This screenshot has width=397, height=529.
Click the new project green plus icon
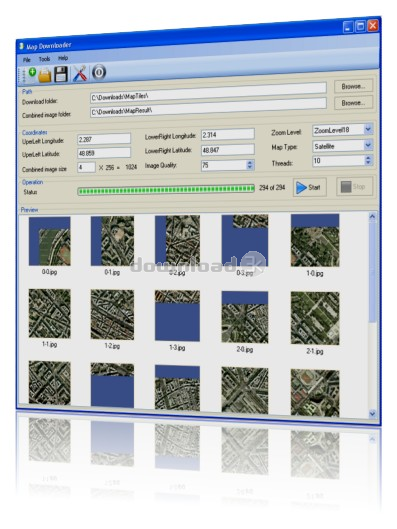32,73
